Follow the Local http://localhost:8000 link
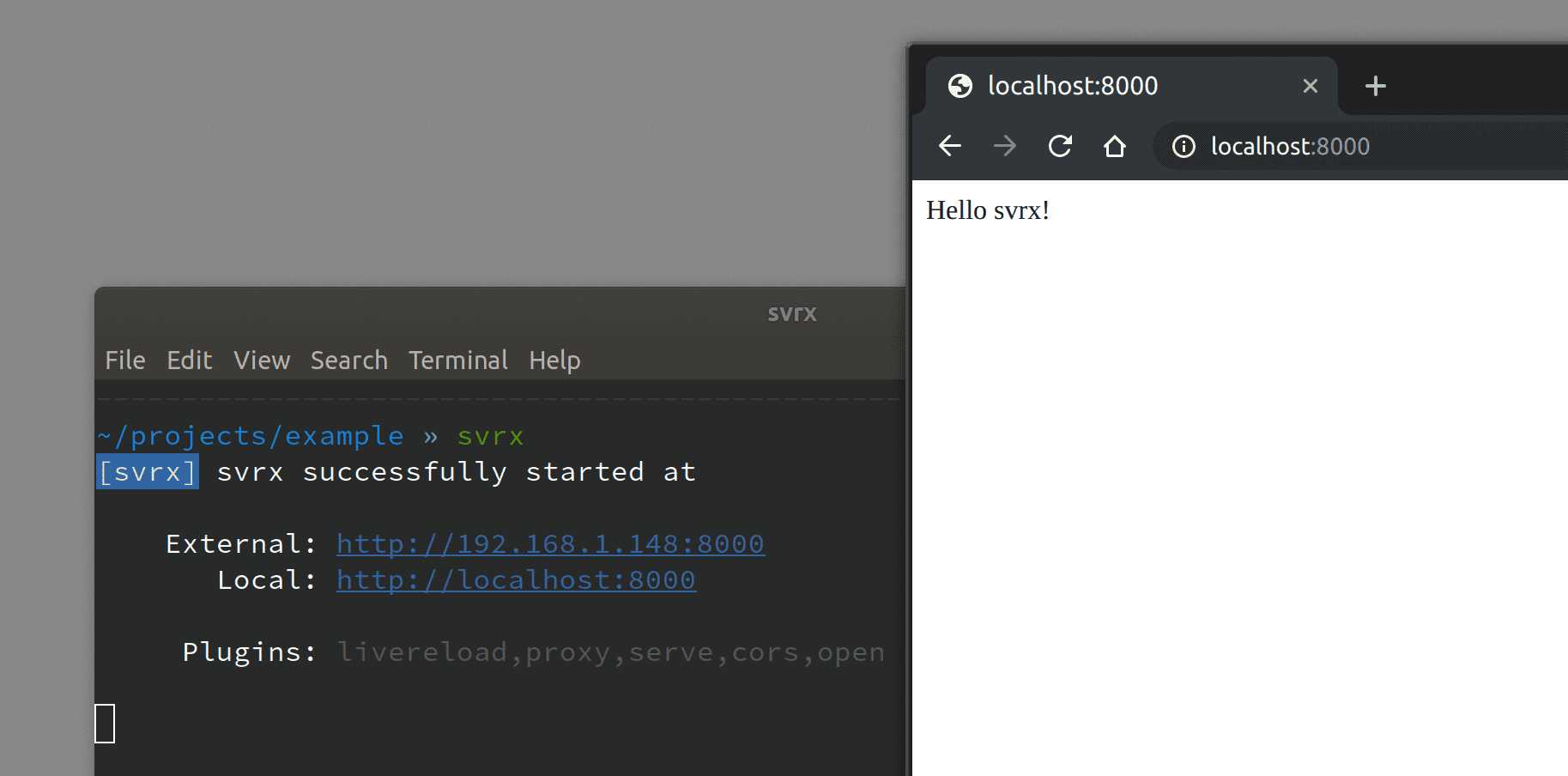This screenshot has width=1568, height=776. point(516,579)
